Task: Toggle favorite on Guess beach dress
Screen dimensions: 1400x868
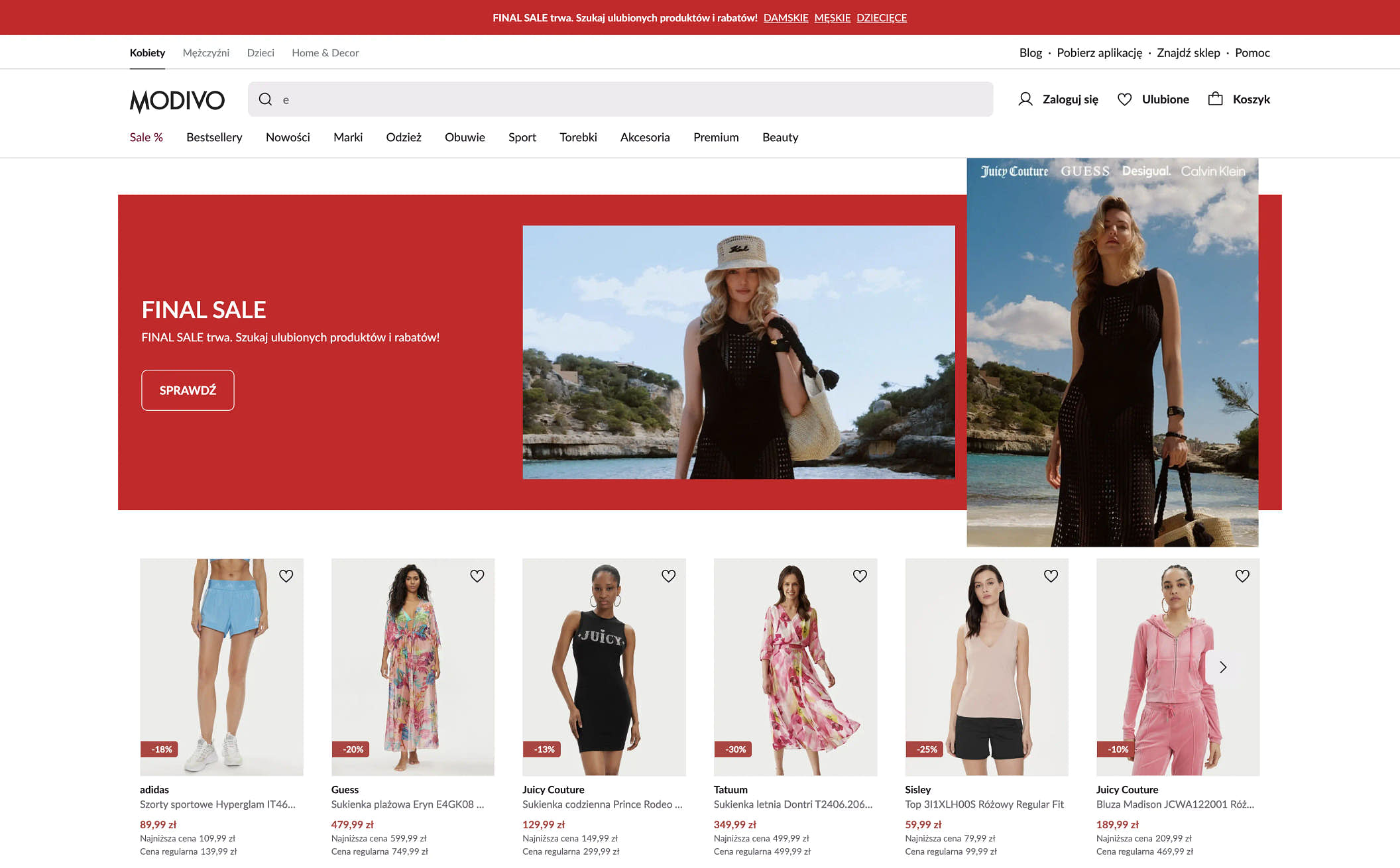Action: [477, 576]
